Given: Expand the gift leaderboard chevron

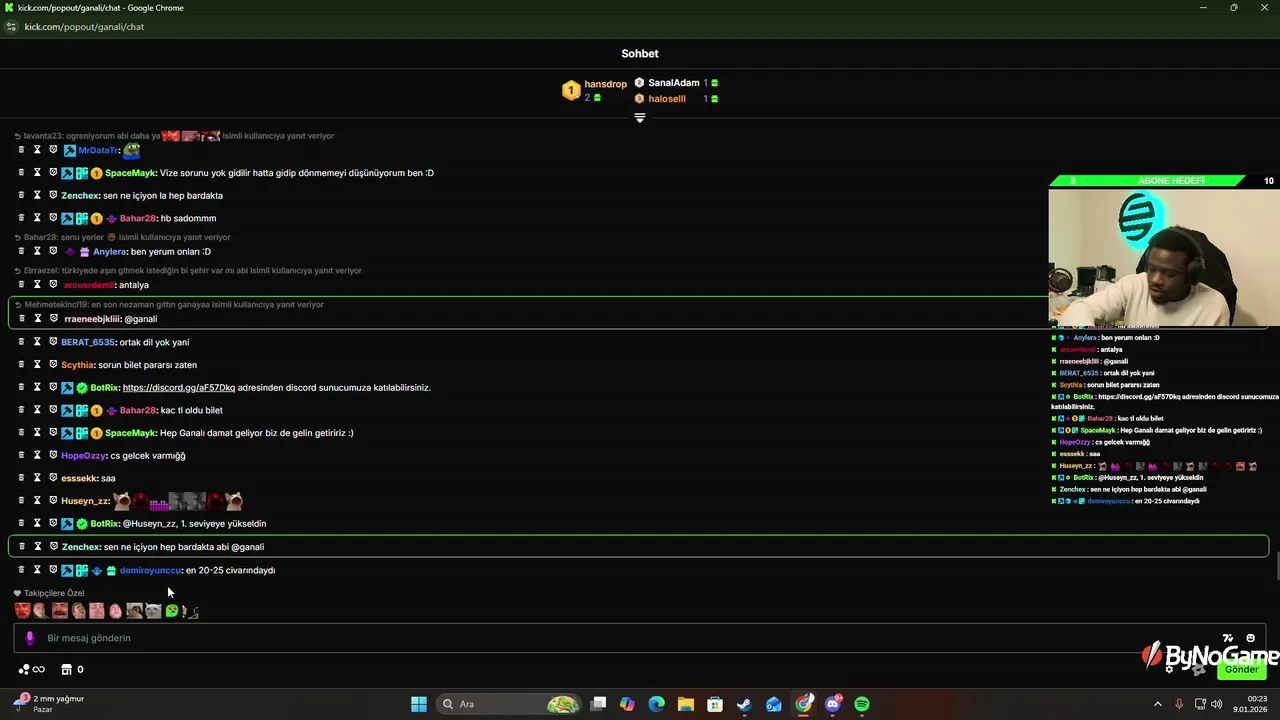Looking at the screenshot, I should (640, 117).
